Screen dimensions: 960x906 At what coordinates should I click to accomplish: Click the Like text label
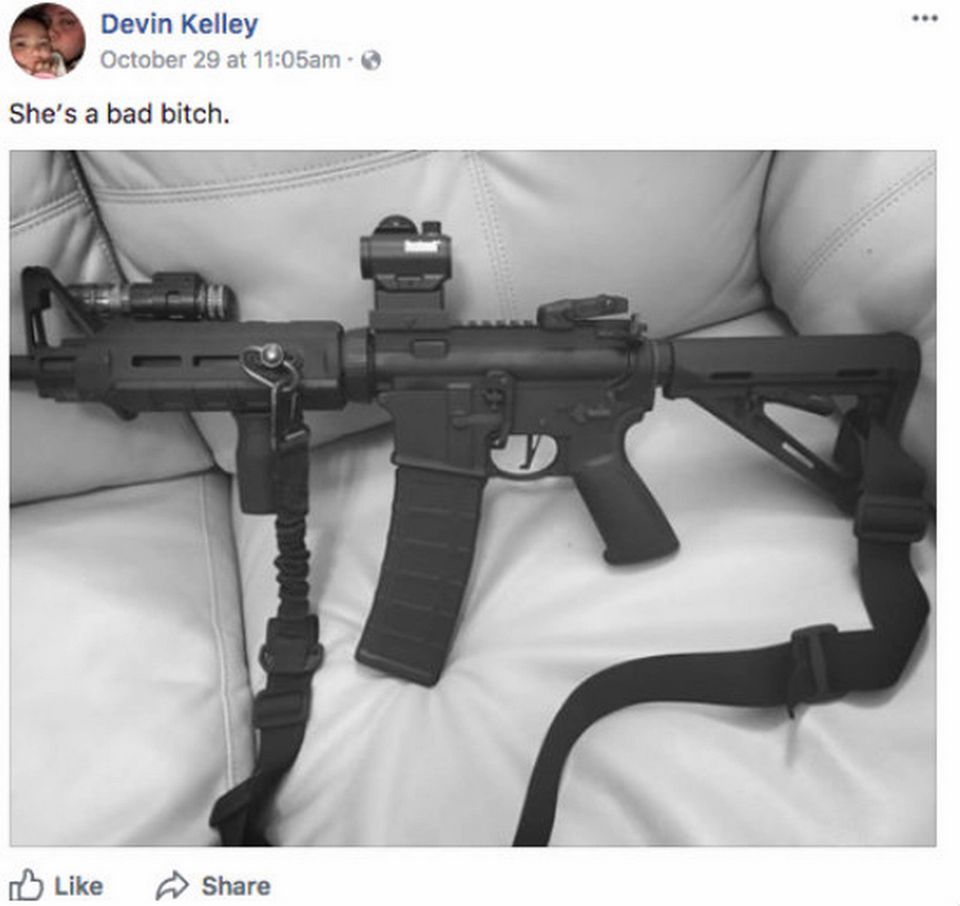[78, 886]
